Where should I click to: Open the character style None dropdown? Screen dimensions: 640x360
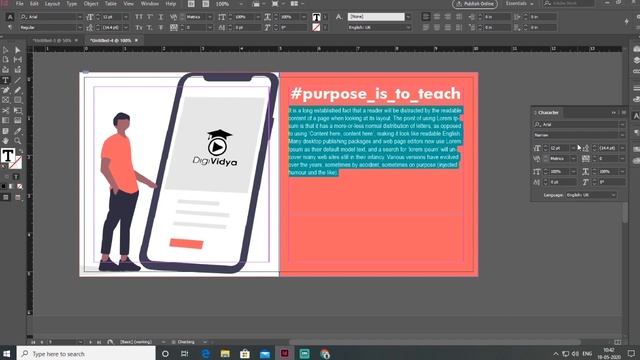(408, 17)
